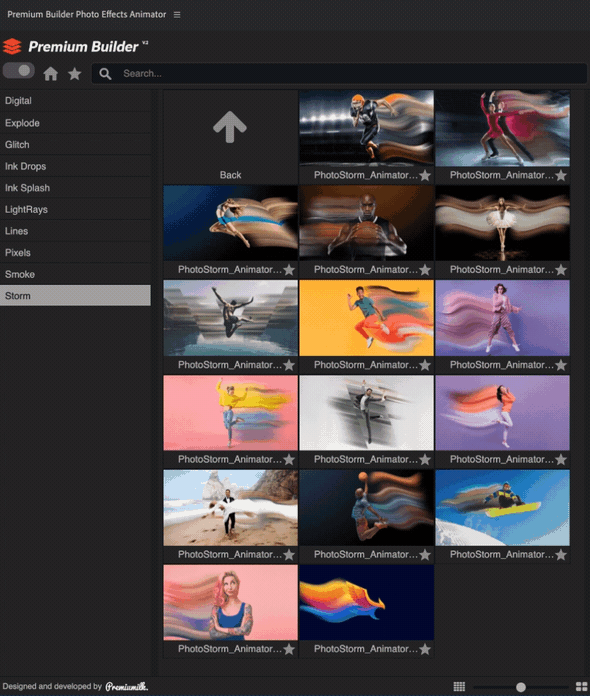Choose the LightRays category

click(75, 210)
